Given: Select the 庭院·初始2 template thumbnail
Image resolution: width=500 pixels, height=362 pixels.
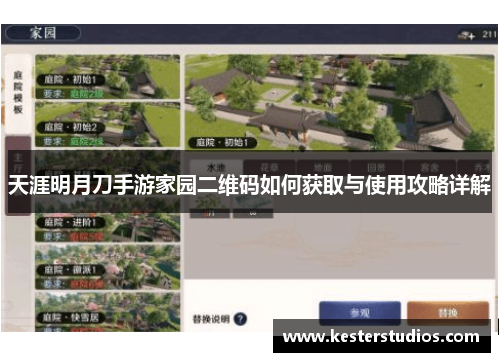Looking at the screenshot, I should pyautogui.click(x=108, y=124).
